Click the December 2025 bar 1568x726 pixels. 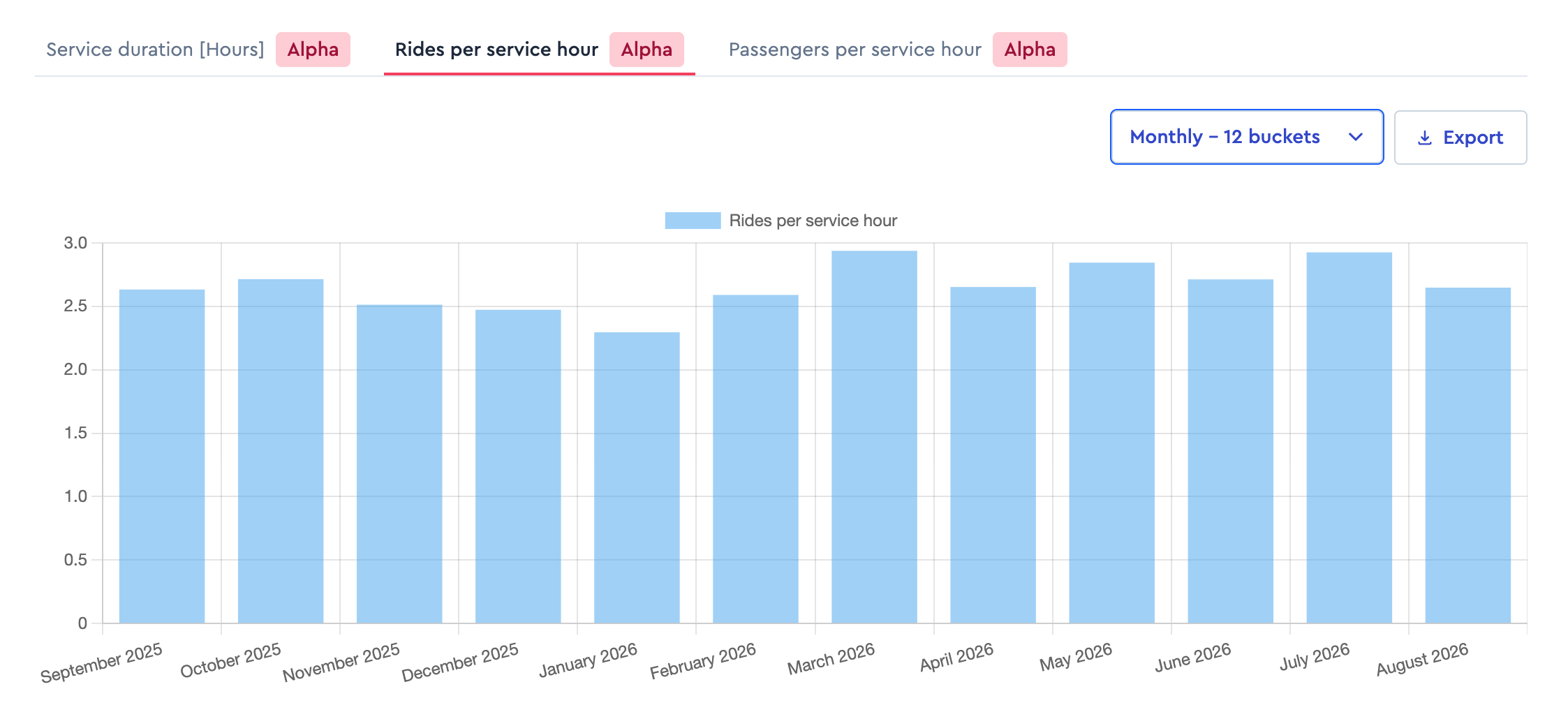pyautogui.click(x=518, y=466)
